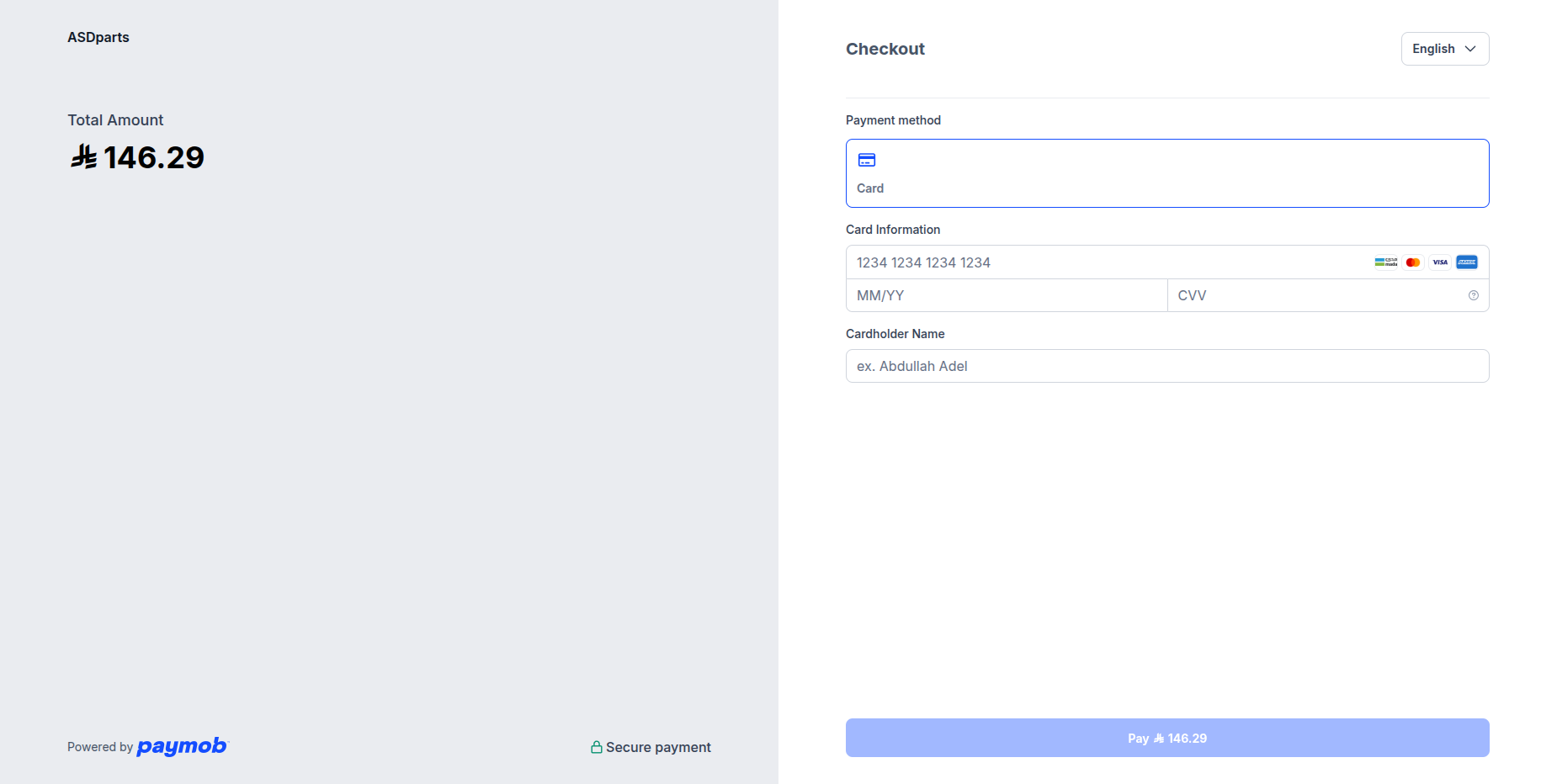Click the mada card network icon
This screenshot has width=1557, height=784.
(x=1385, y=262)
